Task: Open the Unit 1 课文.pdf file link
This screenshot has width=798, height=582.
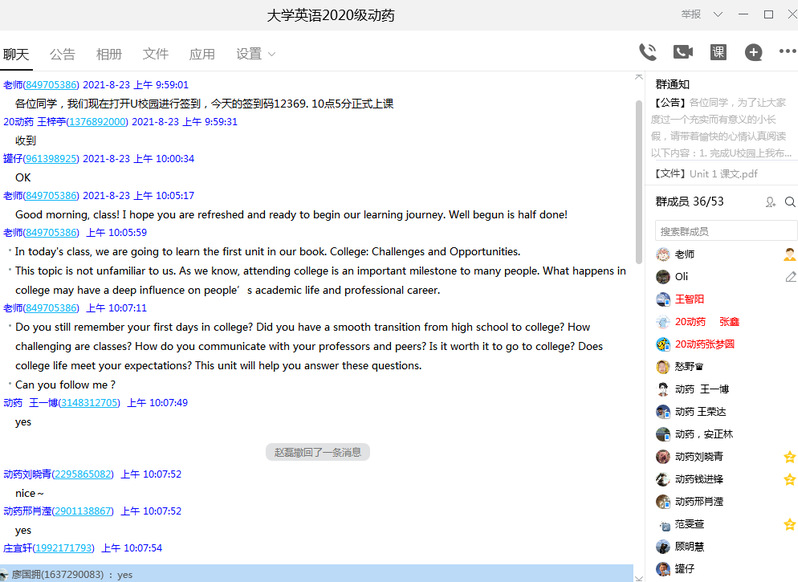Action: 723,174
